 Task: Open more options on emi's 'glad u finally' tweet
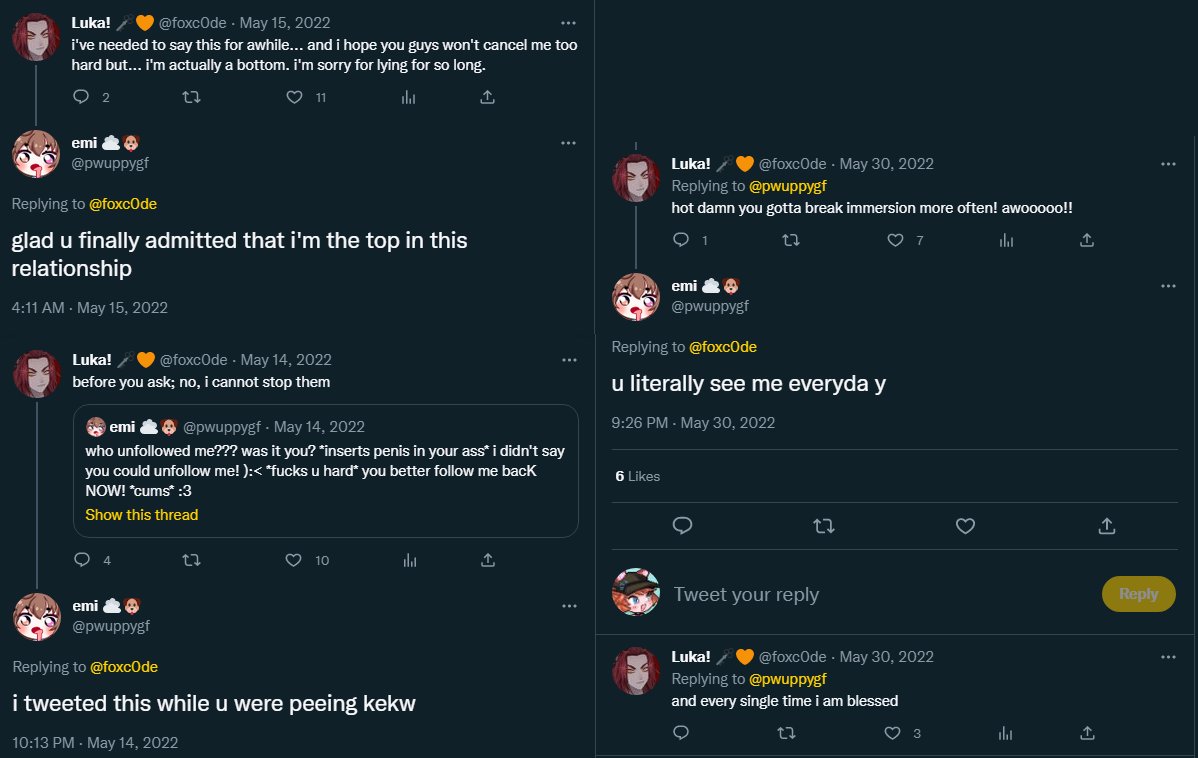tap(568, 143)
